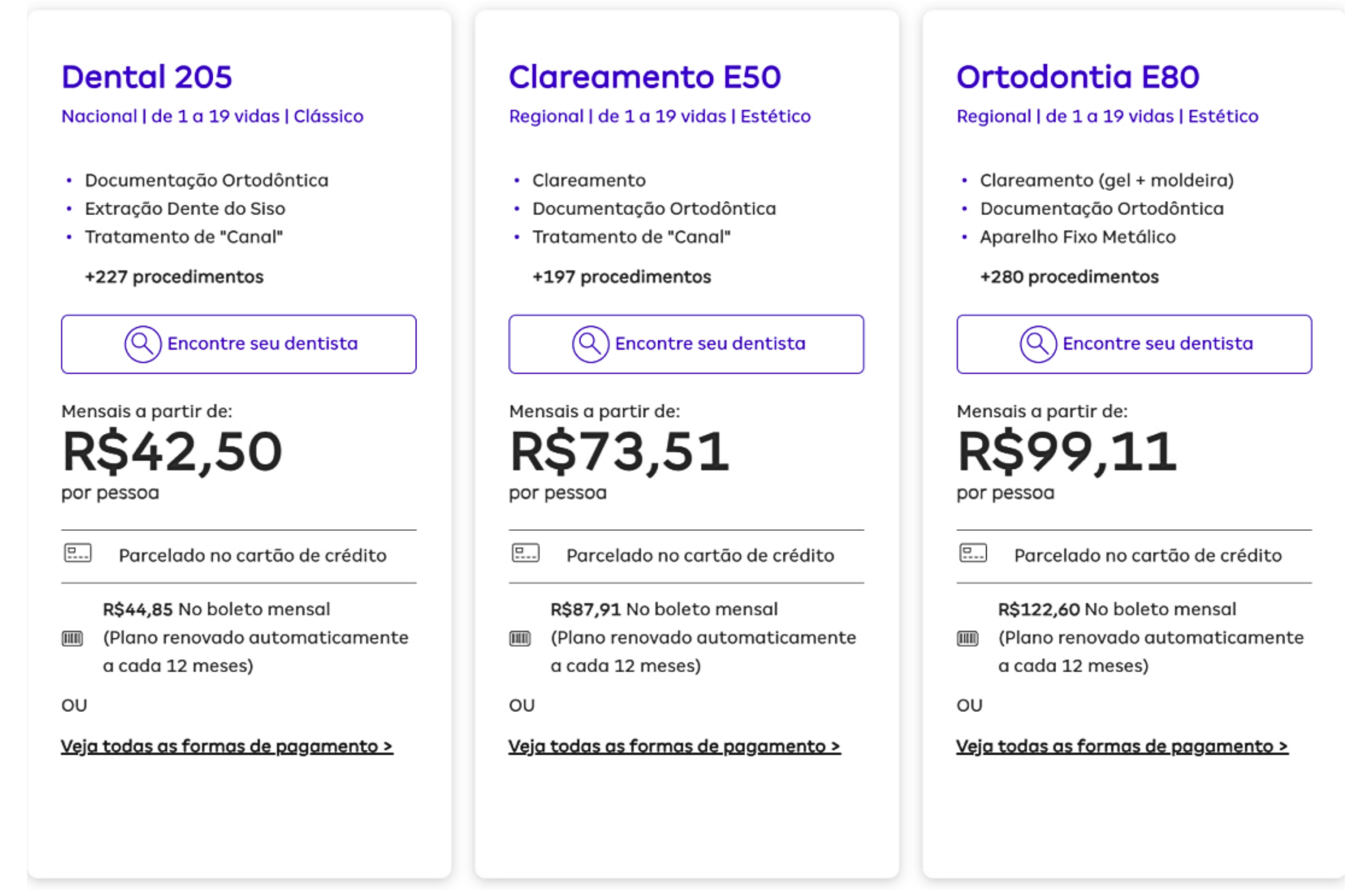
Task: Click magnifier icon in Clareamento E50 card
Action: [590, 344]
